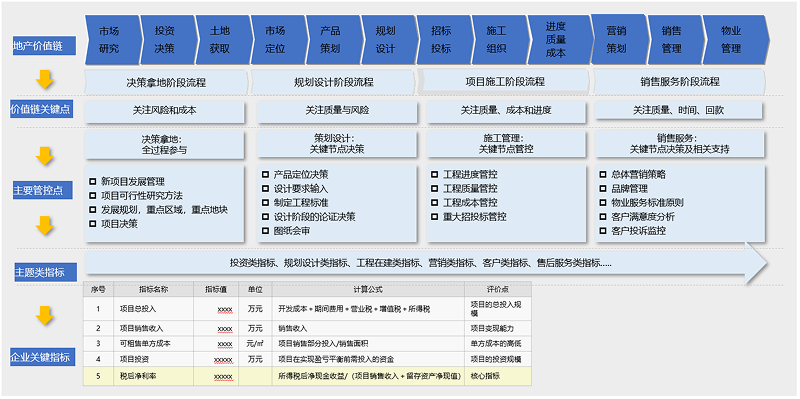The width and height of the screenshot is (800, 399).
Task: Check the square bullet beside 新项目发展管理
Action: tap(92, 181)
